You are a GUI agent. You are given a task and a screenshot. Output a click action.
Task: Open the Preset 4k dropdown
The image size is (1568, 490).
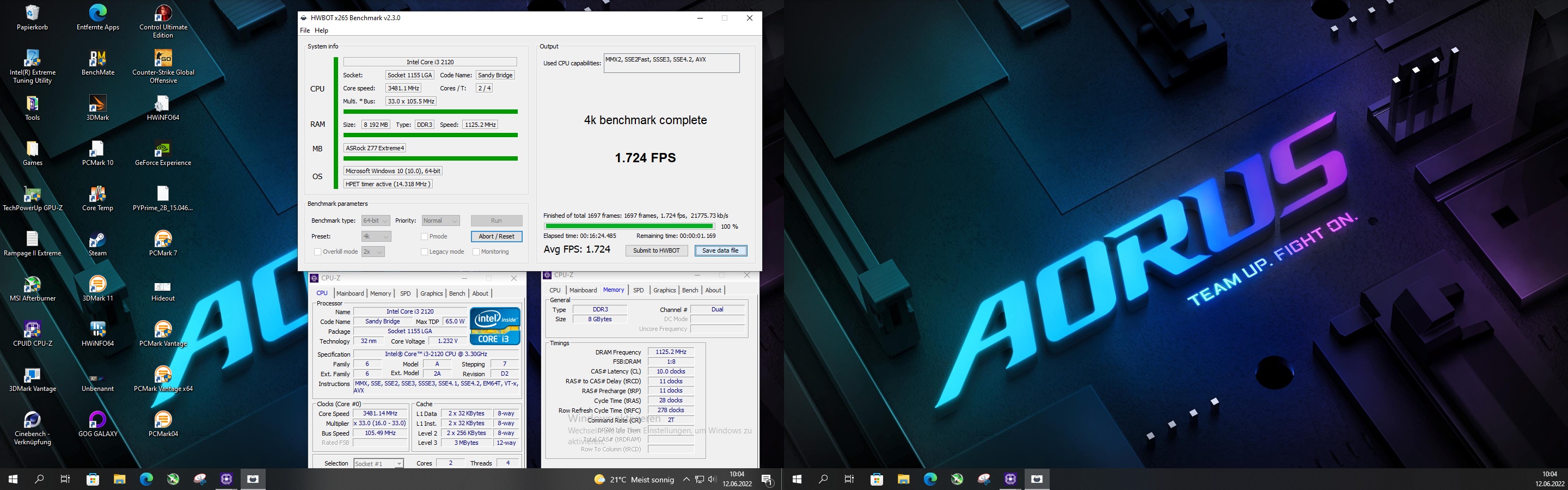376,236
